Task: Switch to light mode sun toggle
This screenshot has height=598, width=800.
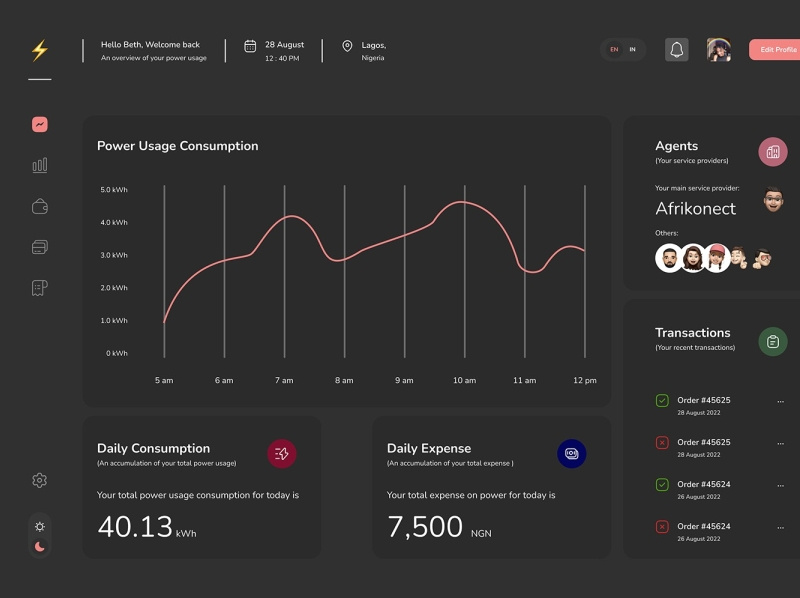Action: click(40, 526)
